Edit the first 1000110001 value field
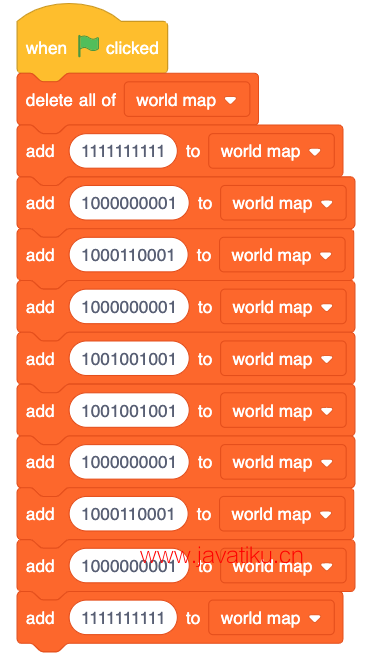The height and width of the screenshot is (666, 382). [x=128, y=255]
